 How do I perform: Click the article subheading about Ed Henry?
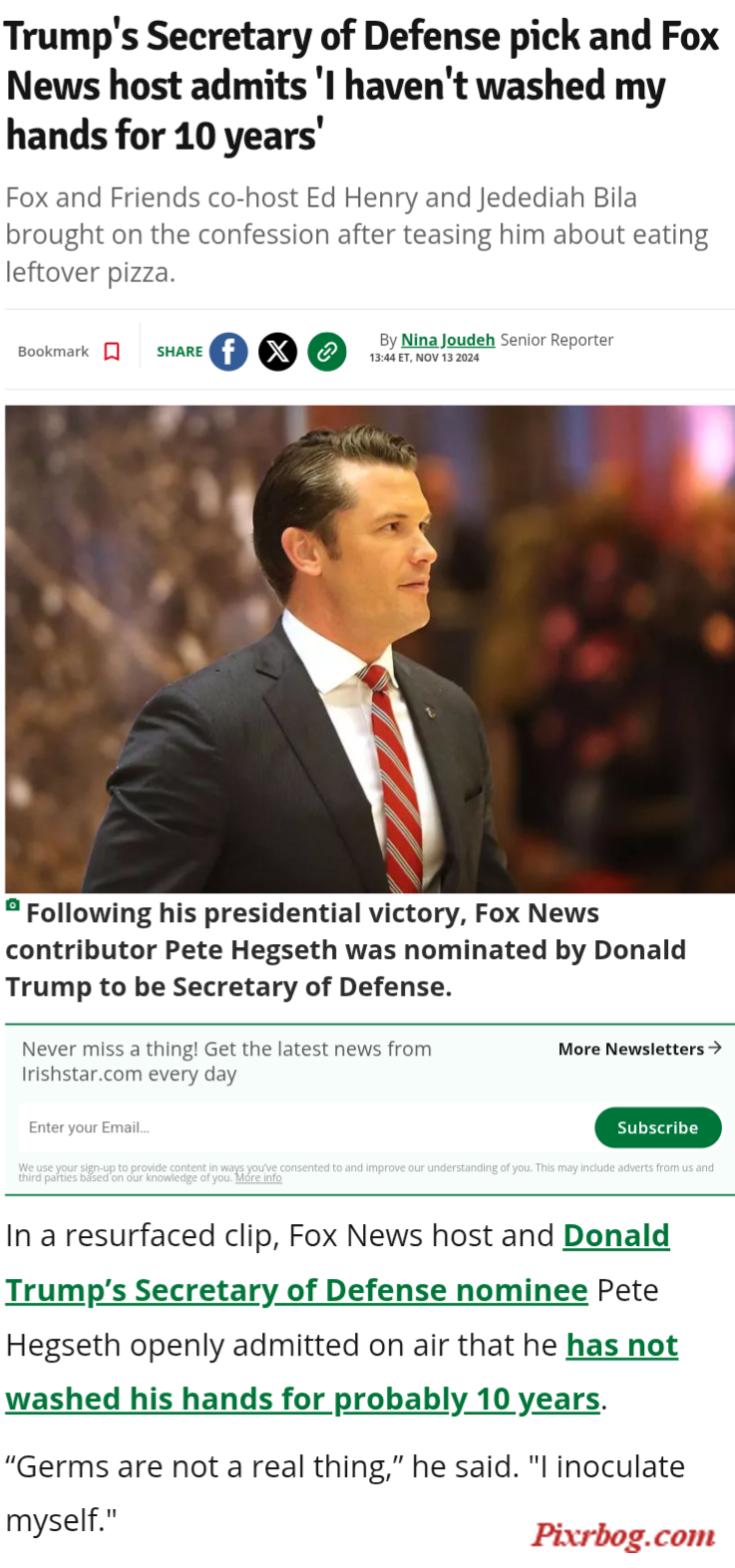coord(357,234)
